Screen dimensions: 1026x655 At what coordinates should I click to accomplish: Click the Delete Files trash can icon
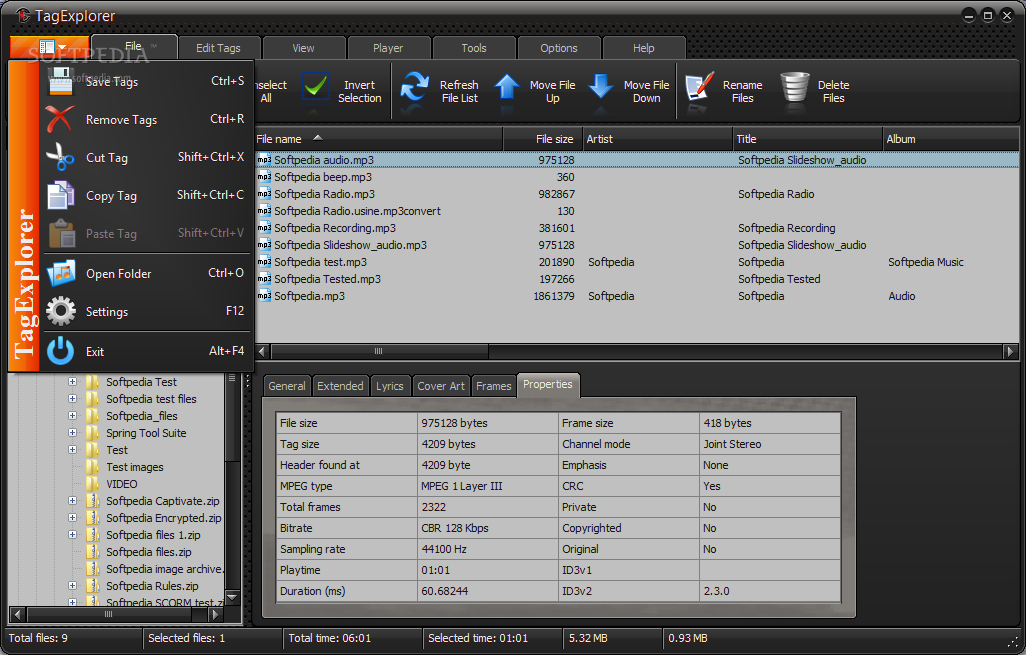point(794,87)
